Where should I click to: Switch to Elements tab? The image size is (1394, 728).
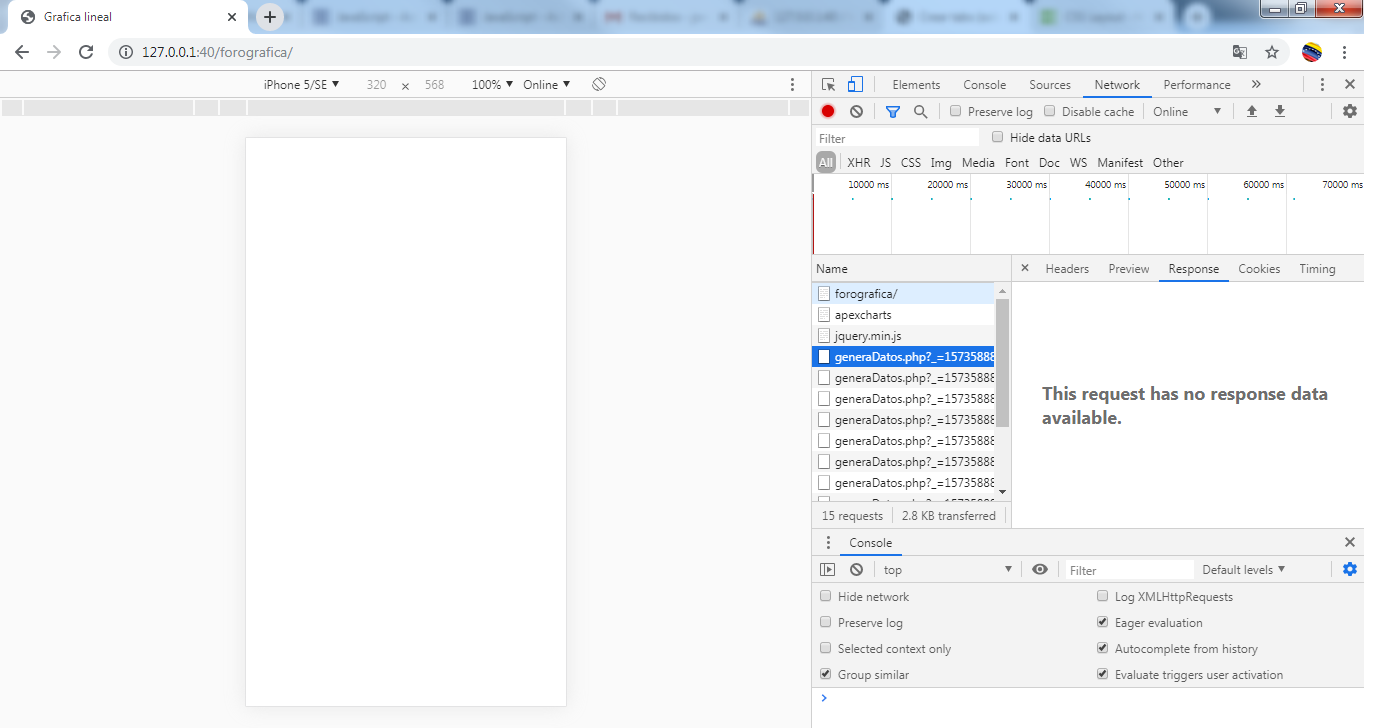916,85
